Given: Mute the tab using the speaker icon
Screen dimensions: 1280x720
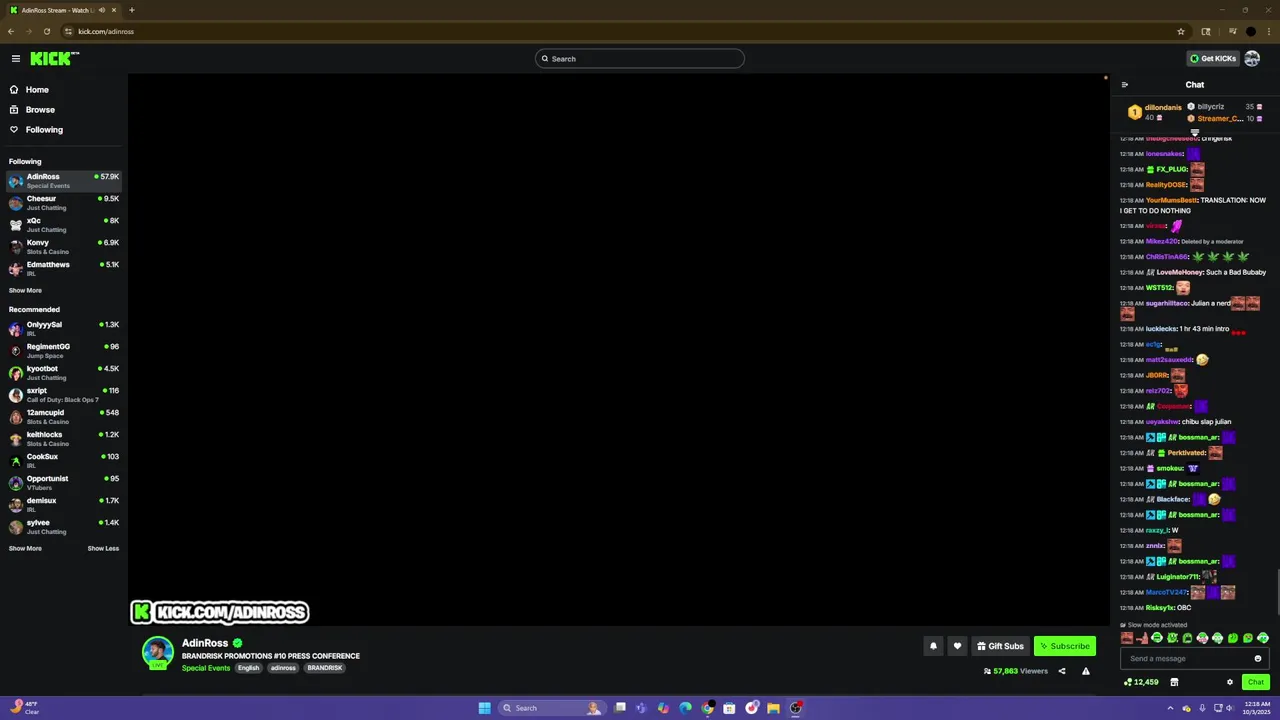Looking at the screenshot, I should pos(102,10).
